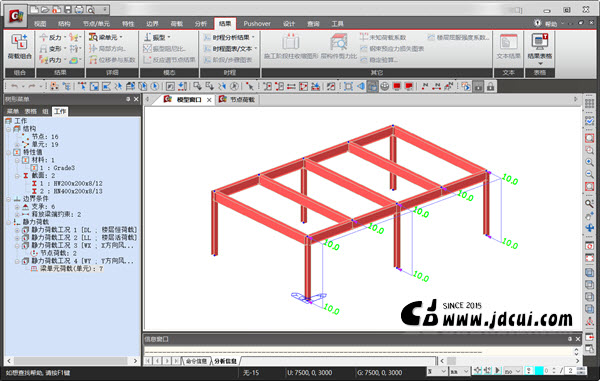The height and width of the screenshot is (381, 600).
Task: Collapse the 截面: 2 tree node
Action: coord(18,176)
